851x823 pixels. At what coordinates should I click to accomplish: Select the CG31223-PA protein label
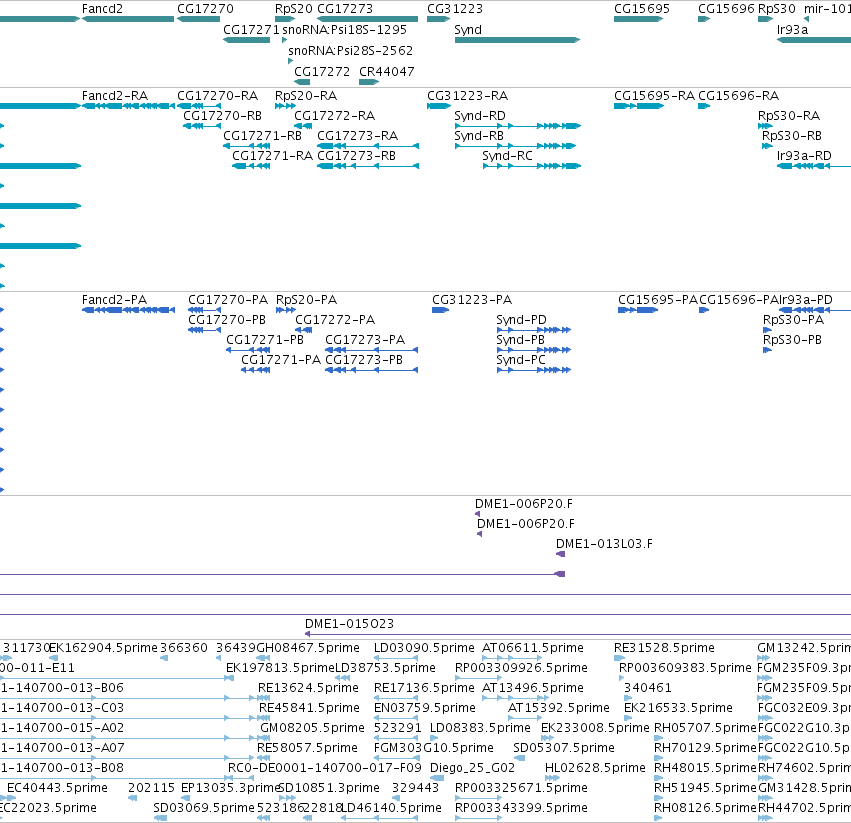click(x=472, y=300)
